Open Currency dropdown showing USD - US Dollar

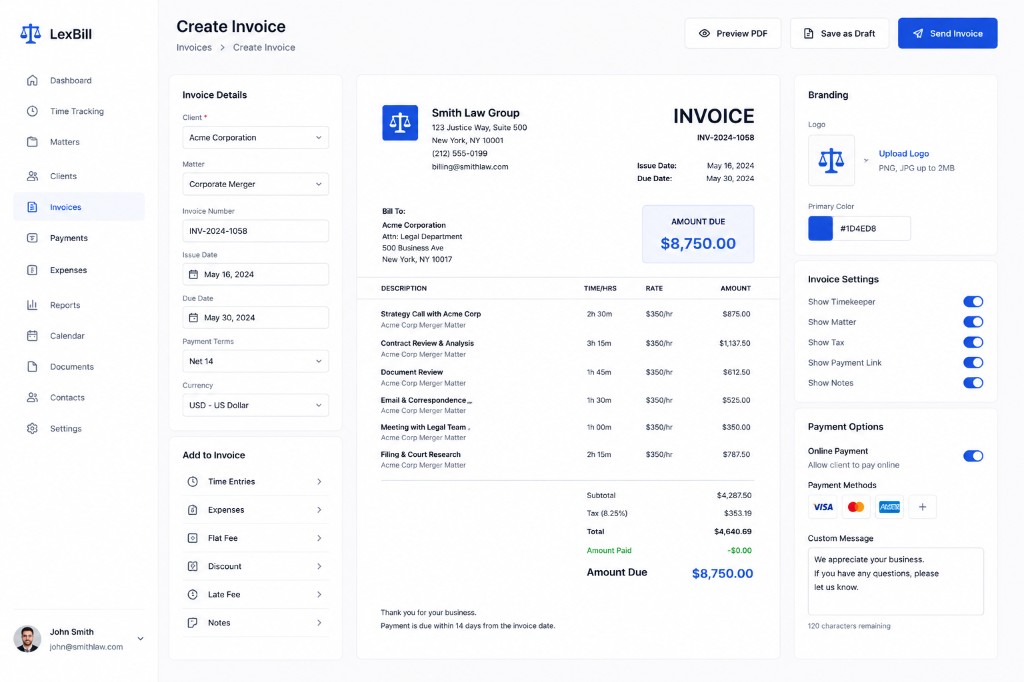(x=255, y=405)
